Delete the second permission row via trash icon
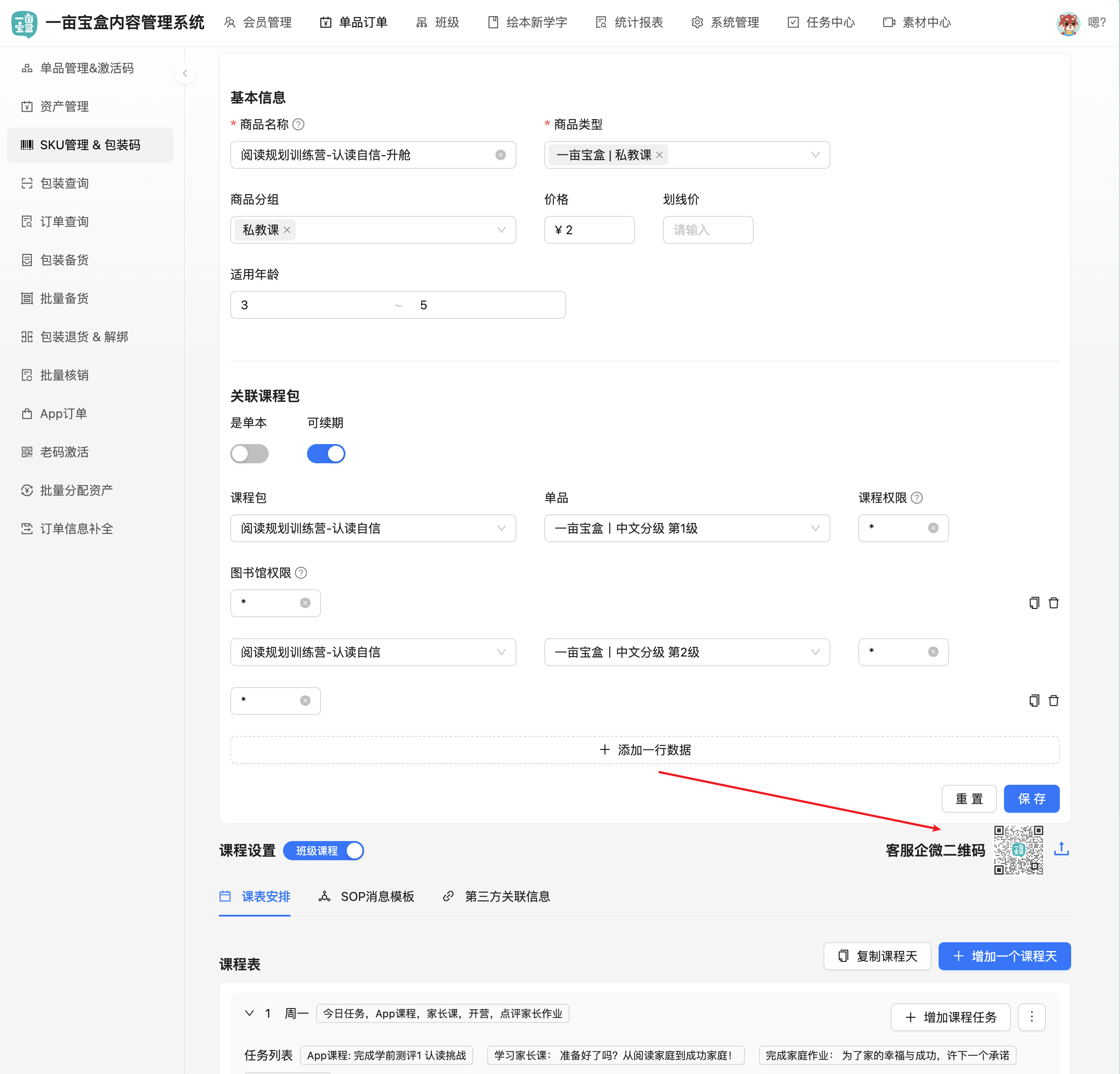The width and height of the screenshot is (1120, 1074). coord(1054,700)
